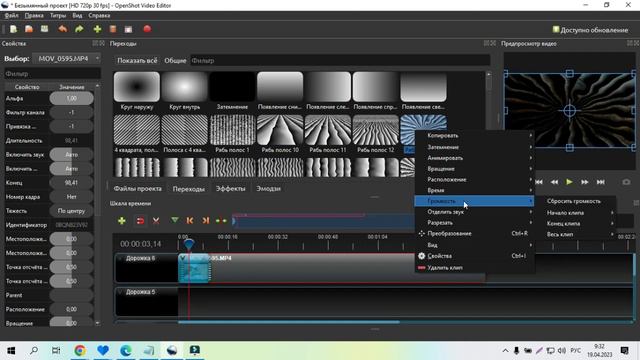
Task: Toggle the razor tool on timeline toolbar
Action: tap(156, 221)
